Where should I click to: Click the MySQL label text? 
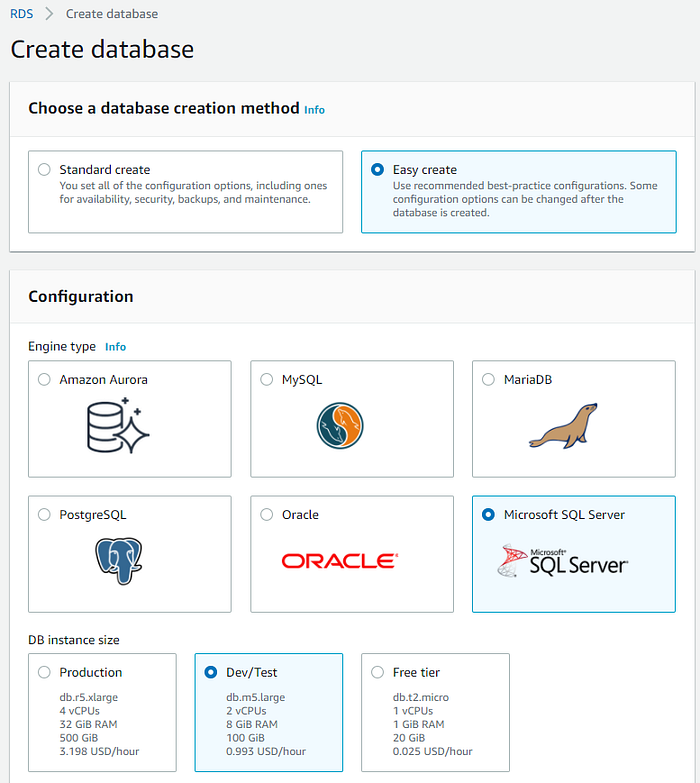(x=302, y=380)
